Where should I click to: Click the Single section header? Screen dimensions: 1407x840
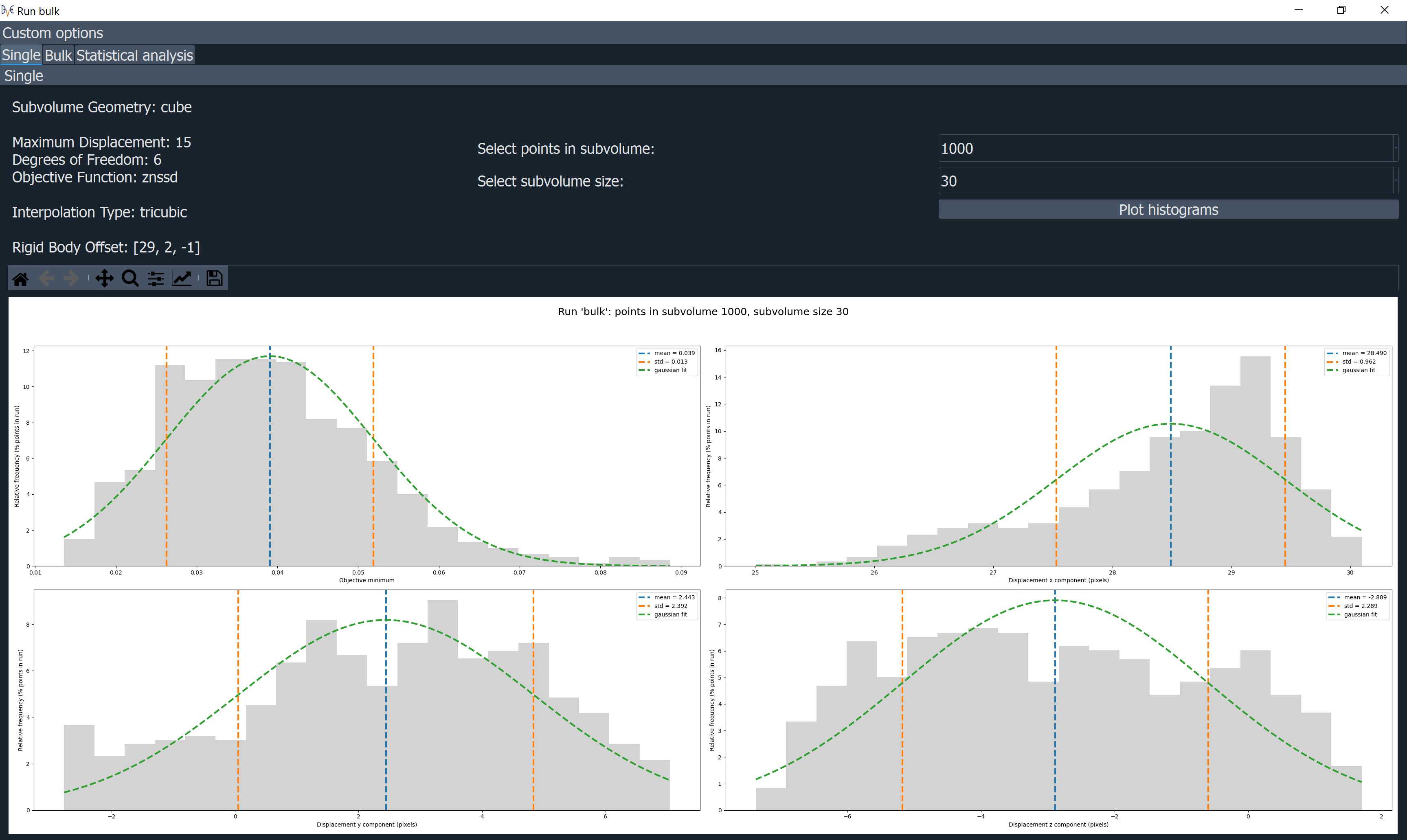click(704, 76)
